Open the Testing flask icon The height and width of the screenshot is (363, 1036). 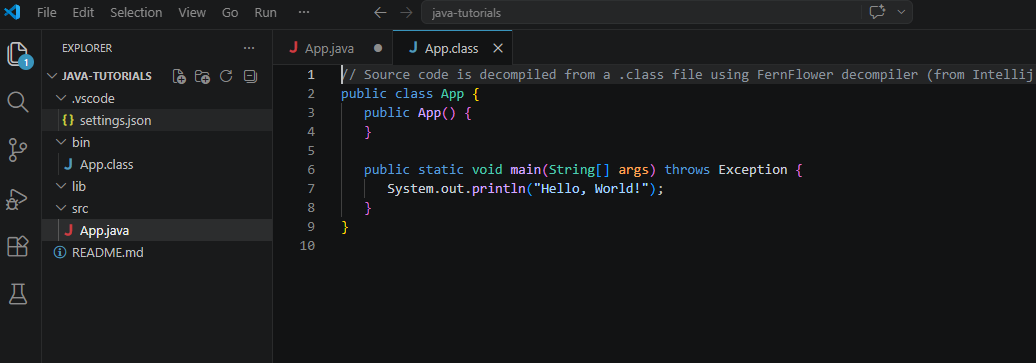coord(18,294)
